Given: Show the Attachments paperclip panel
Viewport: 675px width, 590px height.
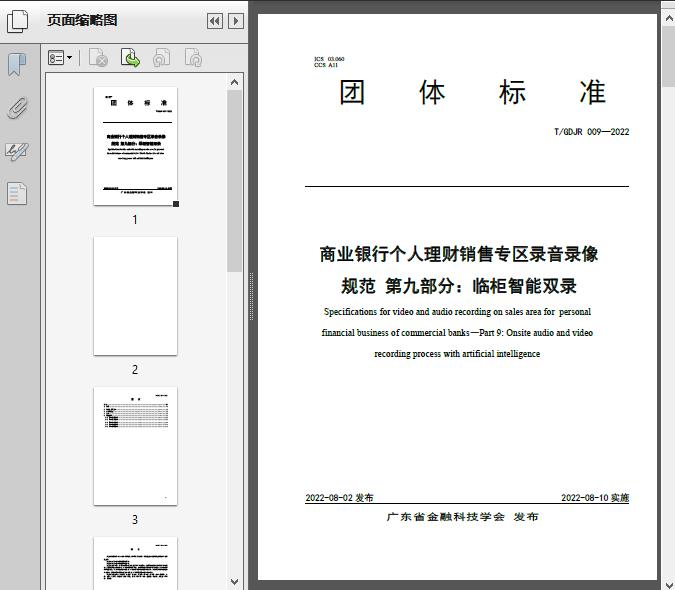Looking at the screenshot, I should (x=17, y=108).
